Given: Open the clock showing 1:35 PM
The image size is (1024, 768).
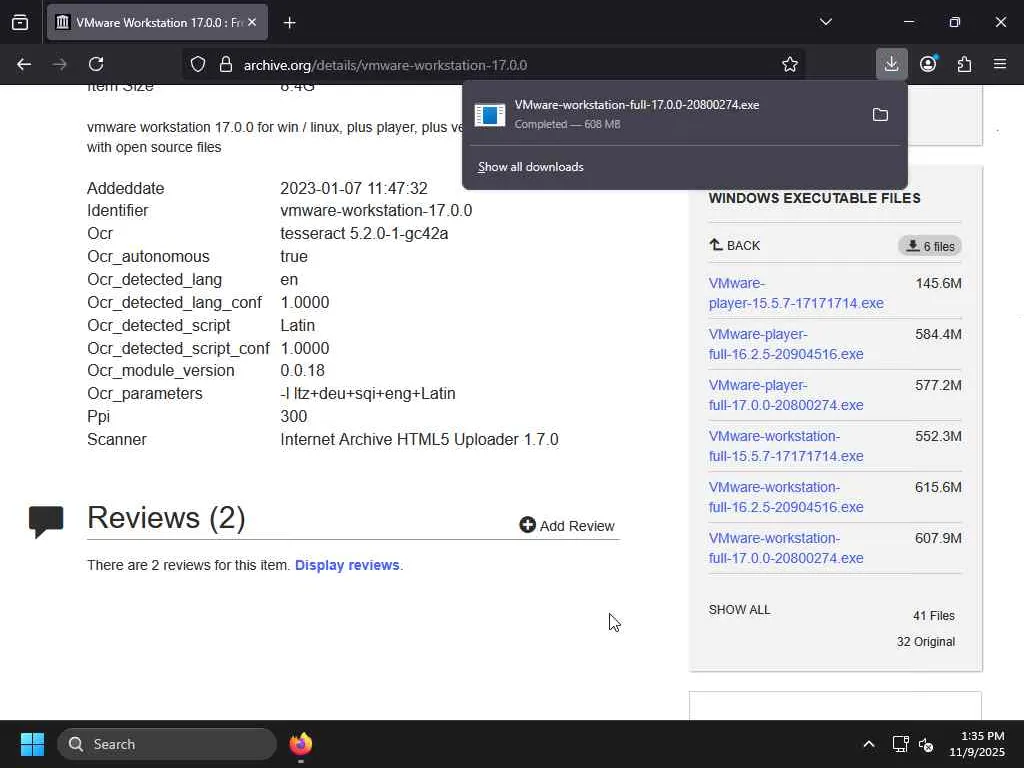Looking at the screenshot, I should [x=977, y=744].
